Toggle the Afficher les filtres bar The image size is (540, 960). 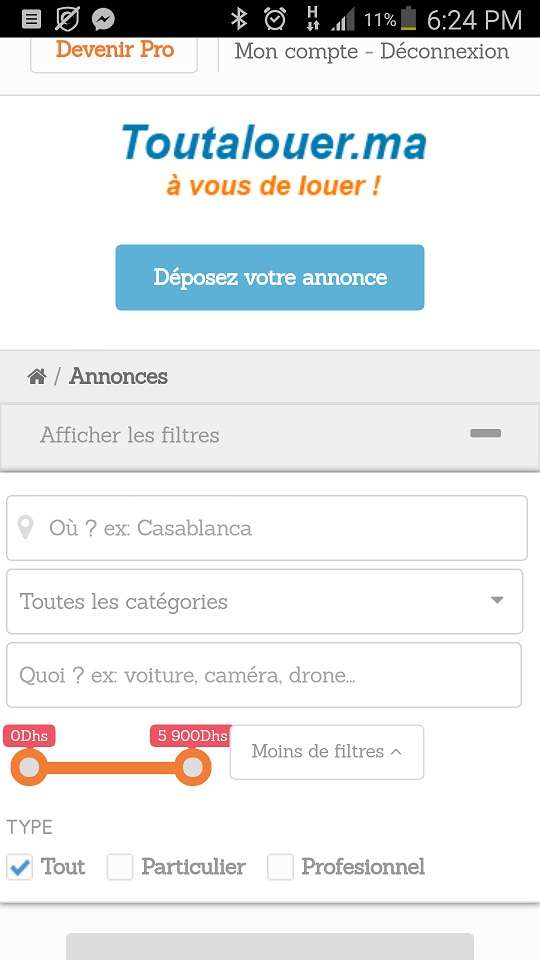coord(270,435)
